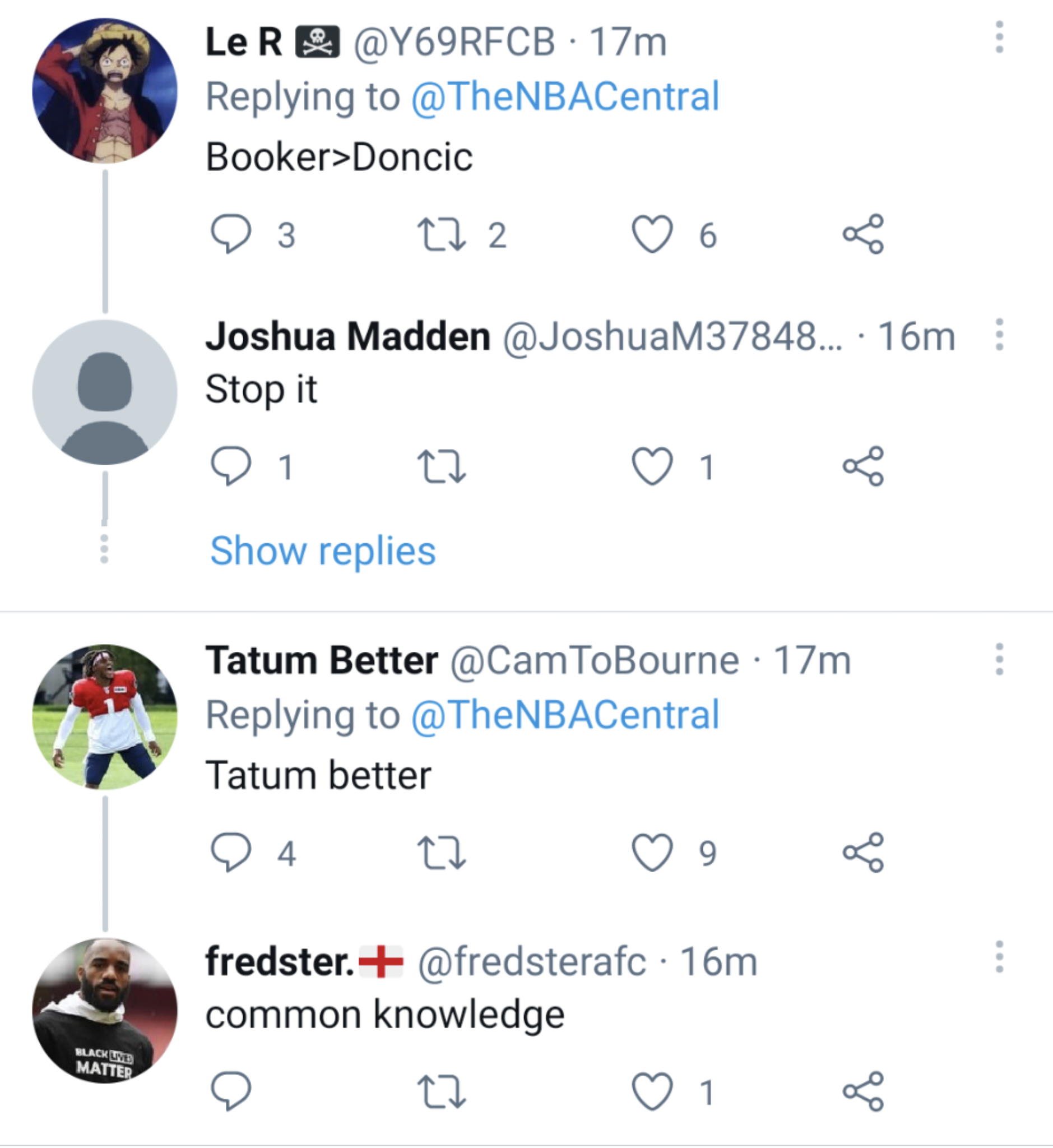Reply to the "Tatum better" tweet
The width and height of the screenshot is (1053, 1148).
click(231, 853)
